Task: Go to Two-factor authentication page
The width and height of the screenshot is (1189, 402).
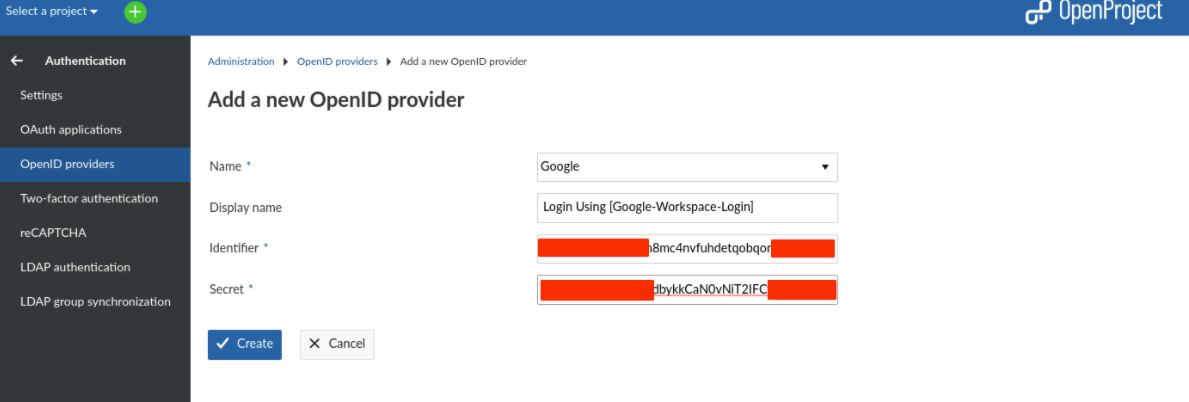Action: [89, 198]
